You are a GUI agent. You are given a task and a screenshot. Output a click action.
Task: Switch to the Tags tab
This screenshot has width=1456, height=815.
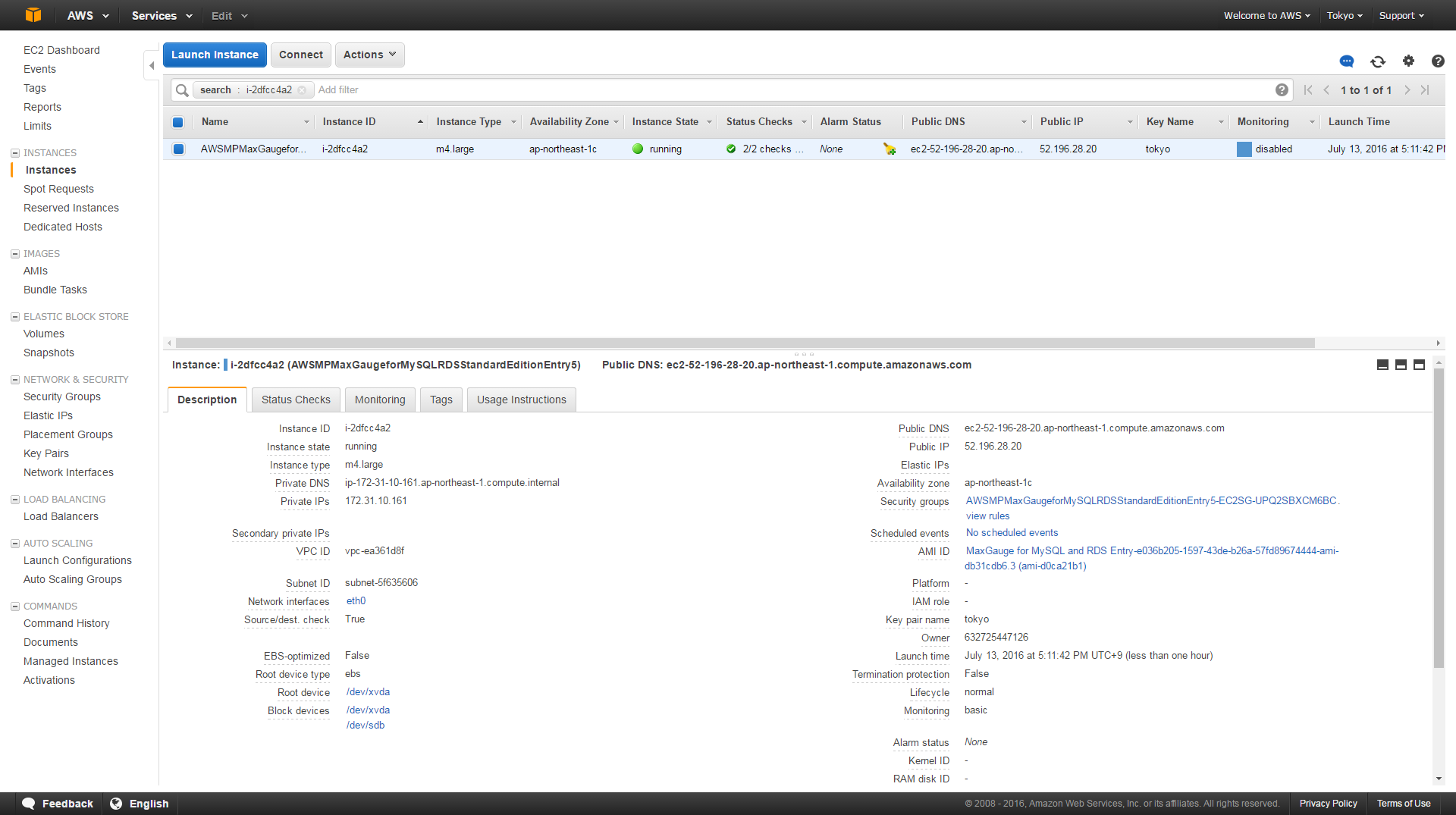point(441,400)
